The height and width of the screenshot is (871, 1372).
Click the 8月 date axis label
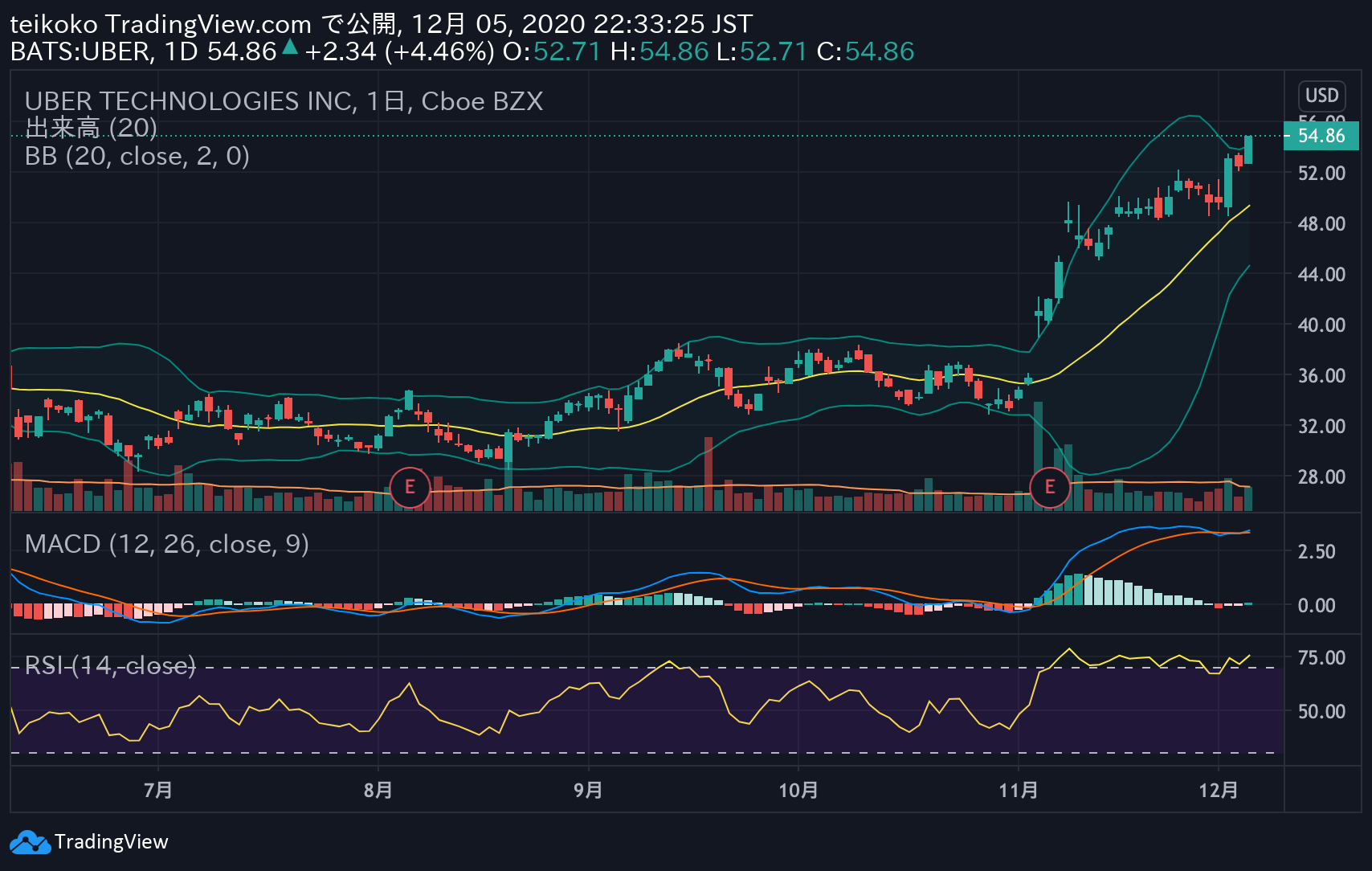point(378,790)
